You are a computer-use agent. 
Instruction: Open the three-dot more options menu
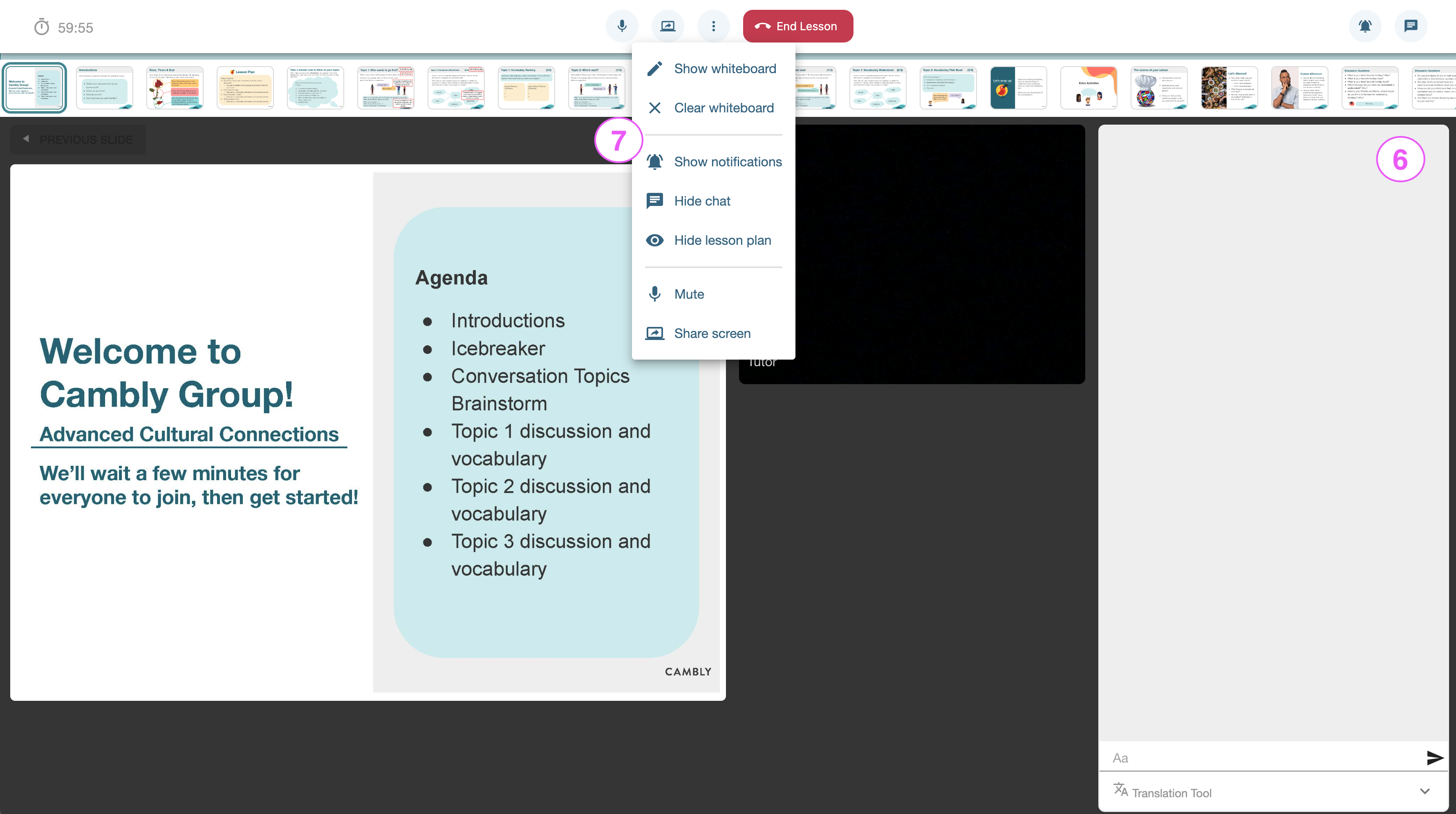pyautogui.click(x=713, y=26)
